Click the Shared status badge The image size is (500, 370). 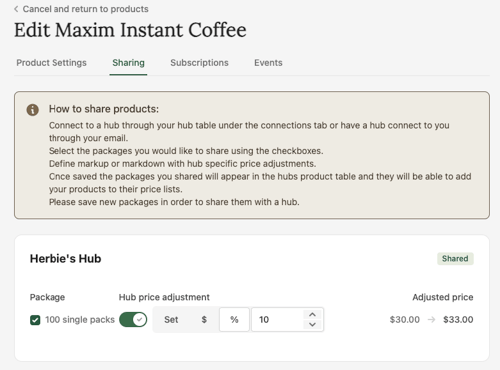455,259
